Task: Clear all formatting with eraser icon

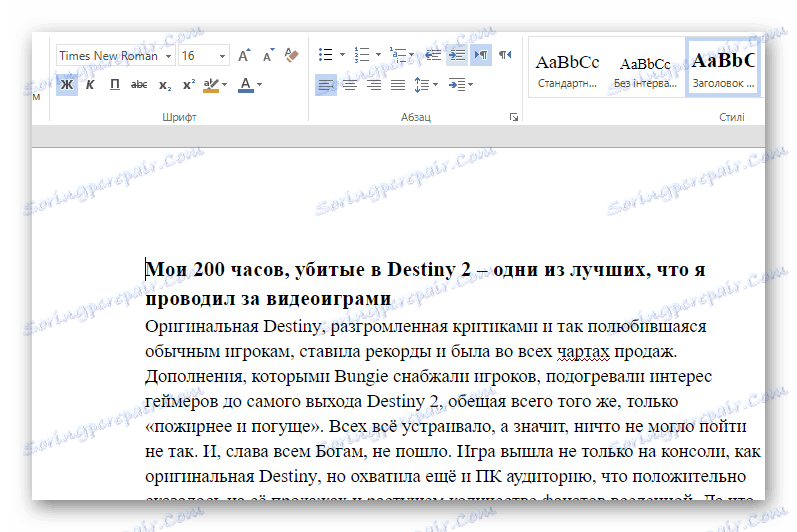Action: click(291, 55)
